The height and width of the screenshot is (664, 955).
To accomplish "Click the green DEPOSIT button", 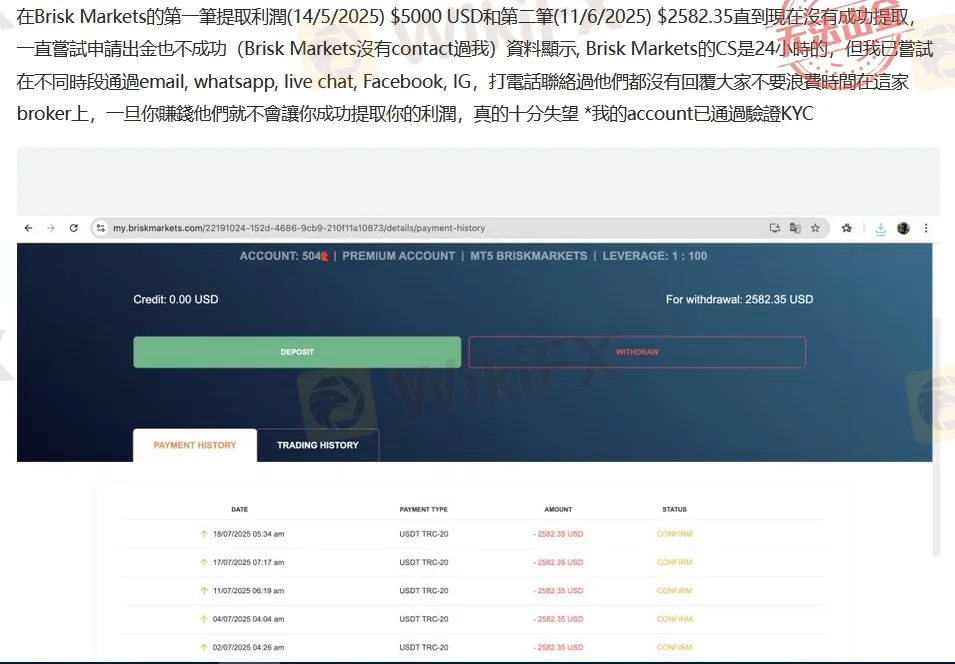I will [297, 352].
